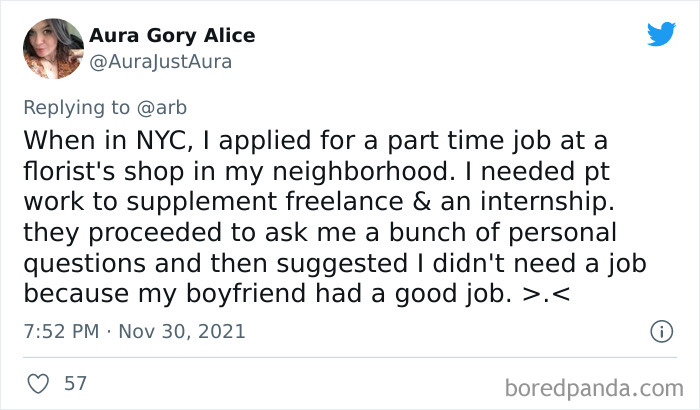Click the word 'questions' in tweet body
The height and width of the screenshot is (410, 700).
click(85, 264)
